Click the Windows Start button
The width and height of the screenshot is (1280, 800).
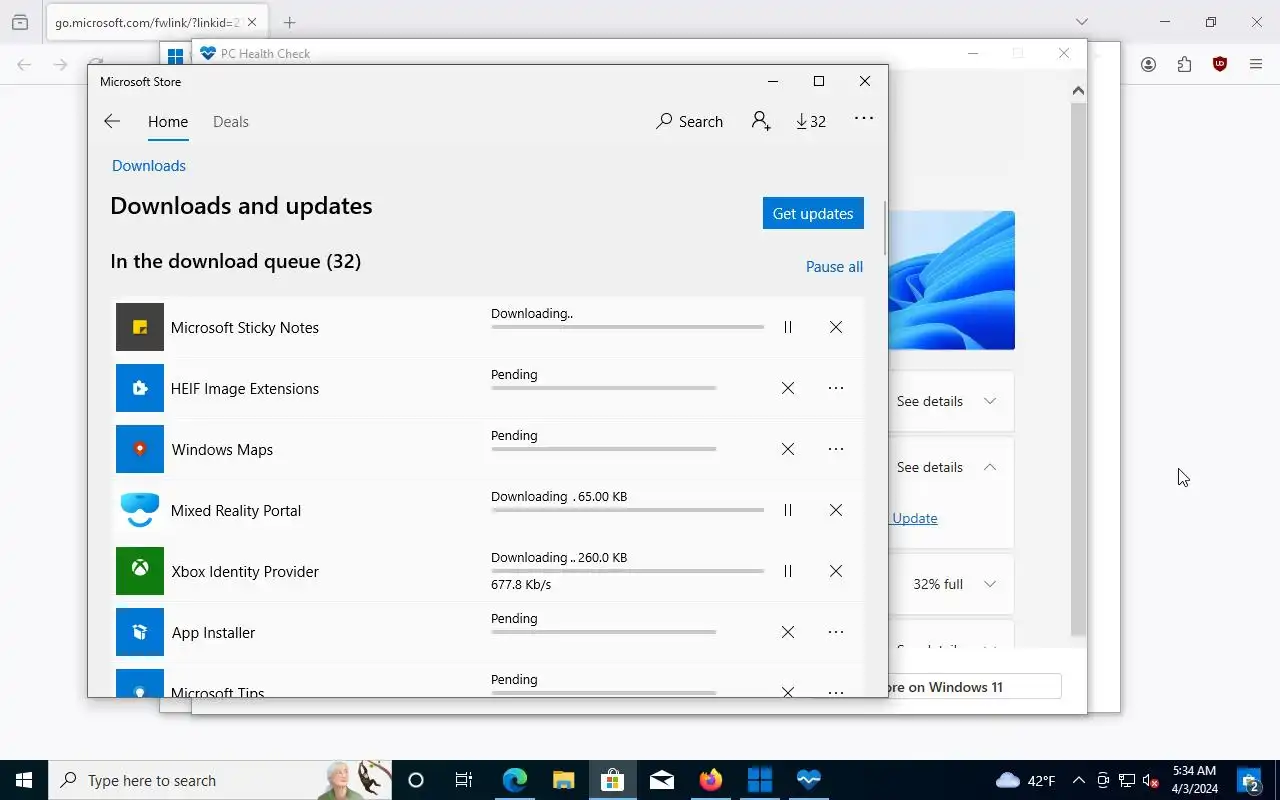click(24, 780)
